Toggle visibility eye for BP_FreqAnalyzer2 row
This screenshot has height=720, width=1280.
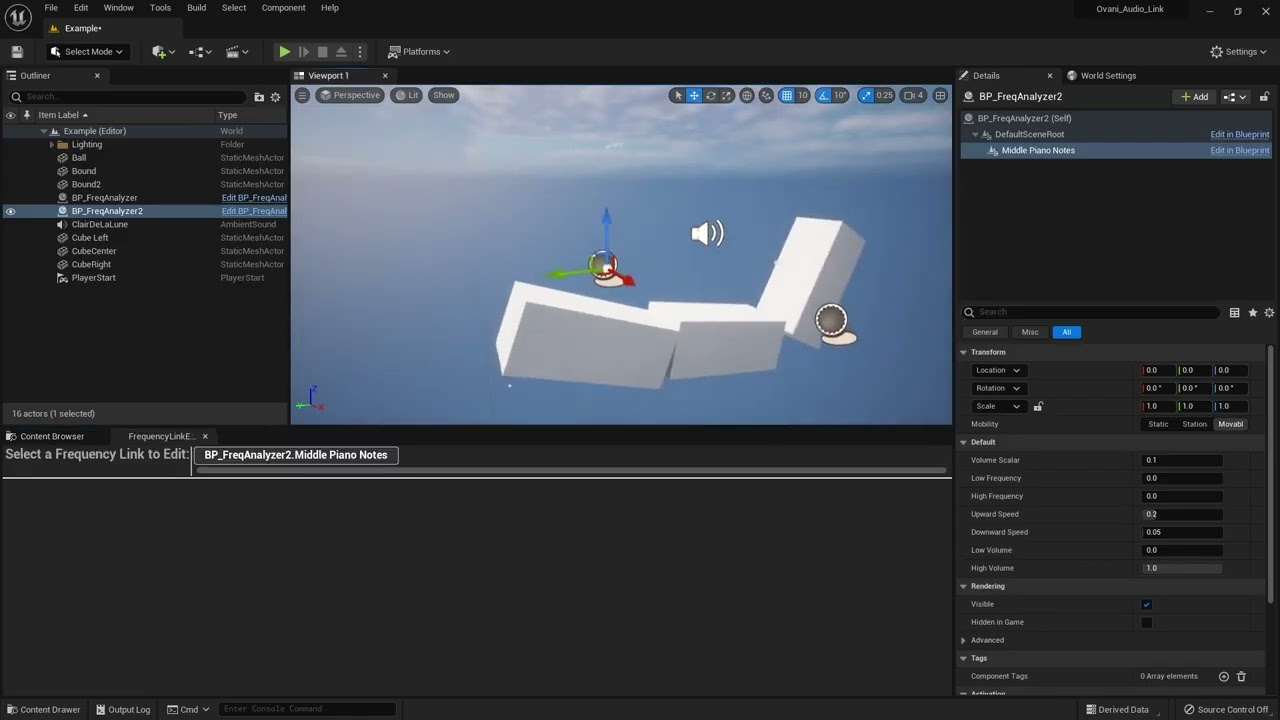point(10,211)
